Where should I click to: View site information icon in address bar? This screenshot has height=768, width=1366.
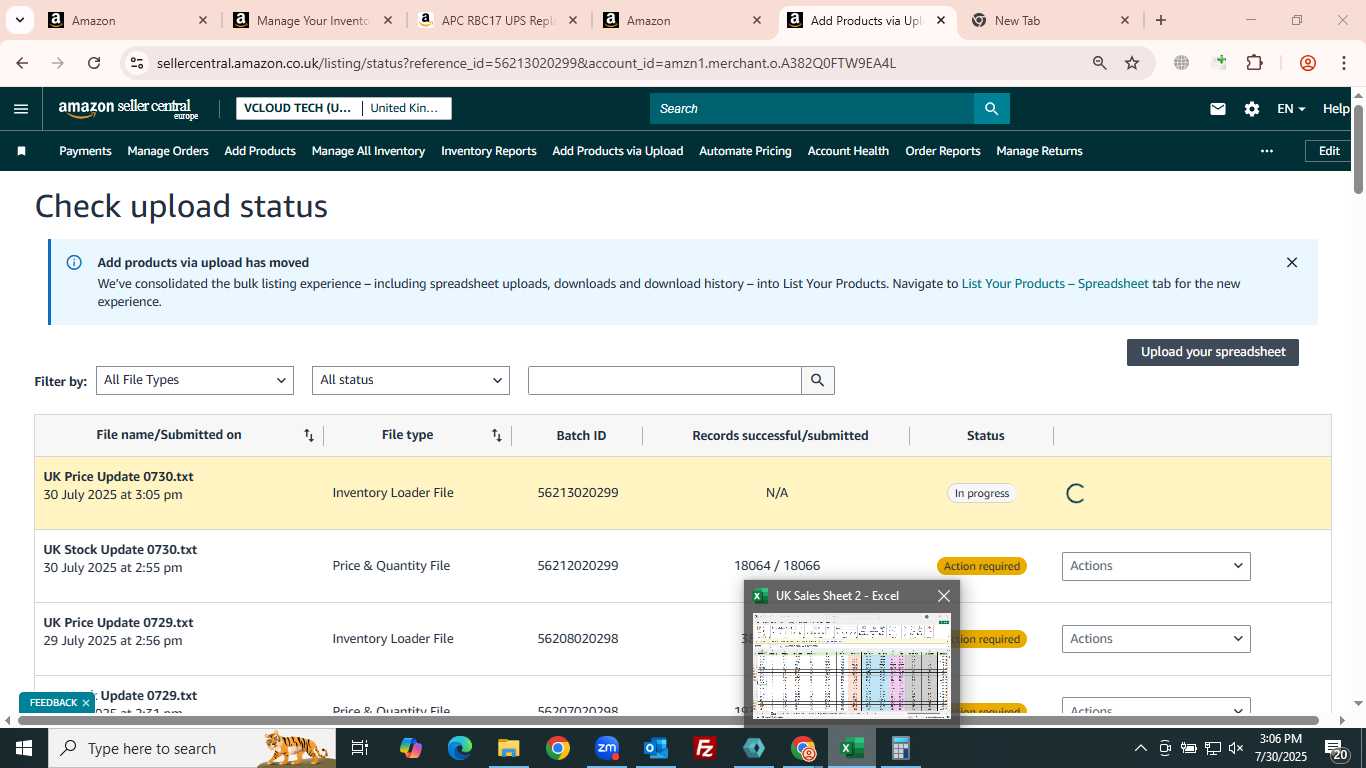pos(137,63)
